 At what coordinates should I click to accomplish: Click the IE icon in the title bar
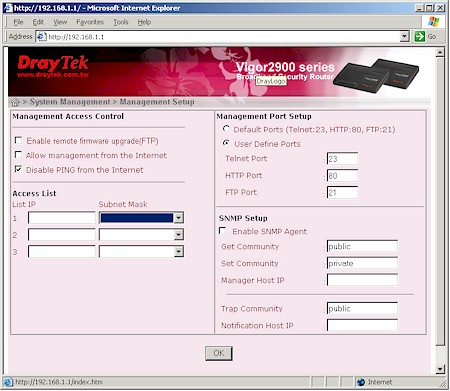(x=8, y=8)
